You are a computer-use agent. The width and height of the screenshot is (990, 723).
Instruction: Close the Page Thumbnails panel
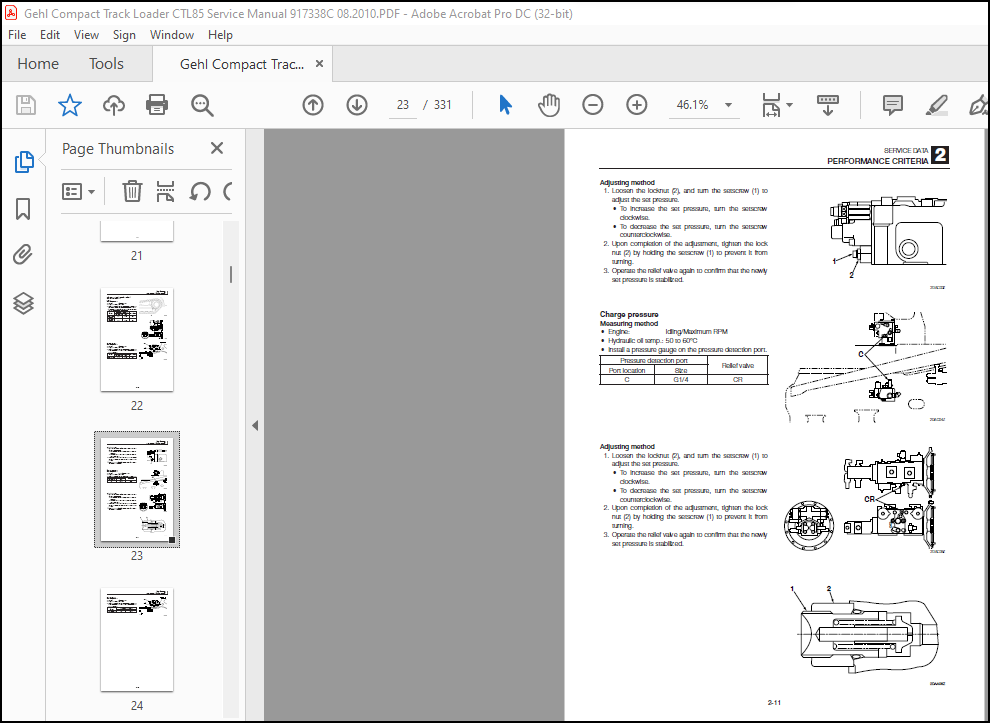click(217, 148)
